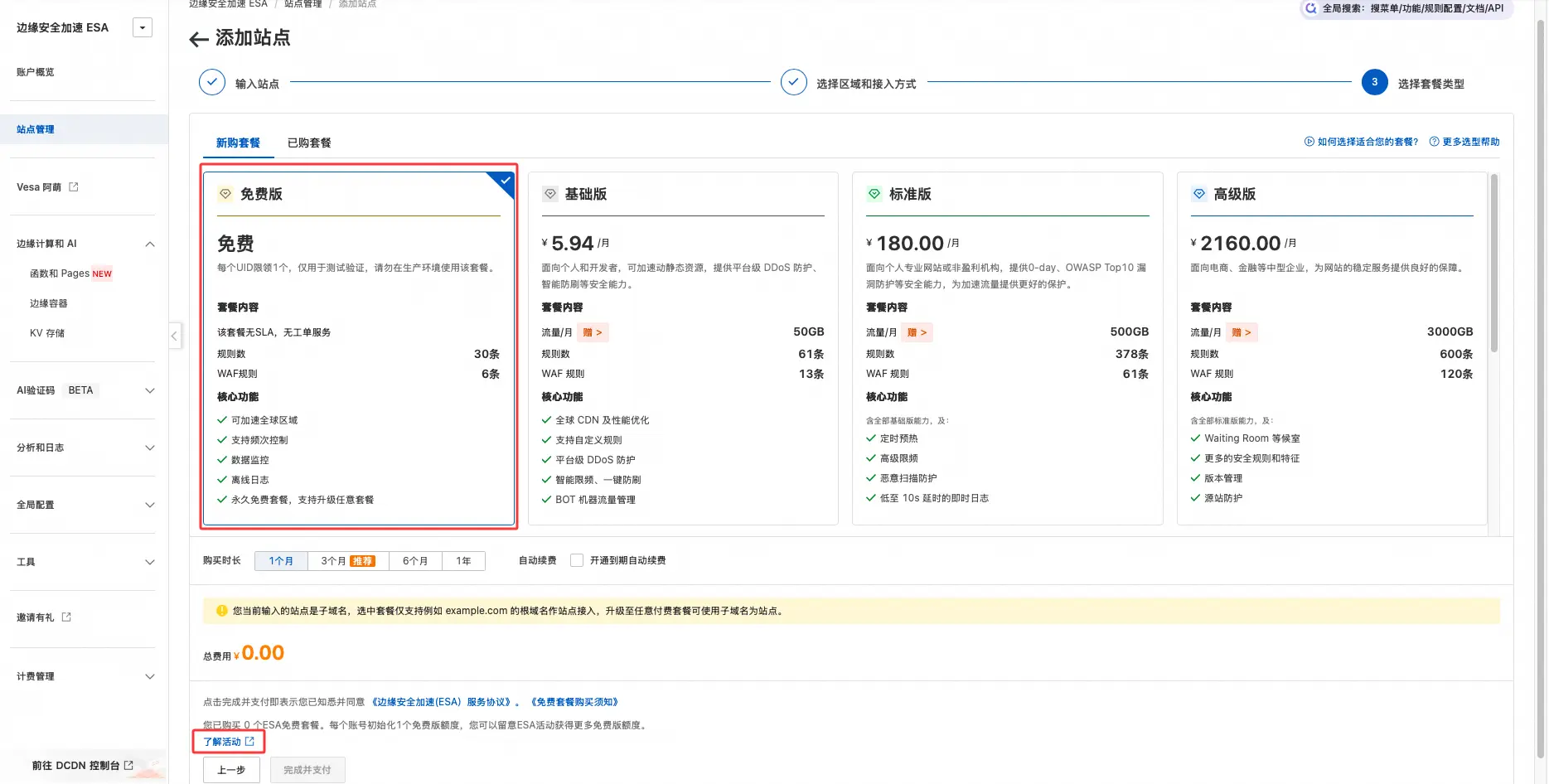Open the 前往 DCDN 控制台 external icon
Viewport: 1549px width, 784px height.
point(128,766)
